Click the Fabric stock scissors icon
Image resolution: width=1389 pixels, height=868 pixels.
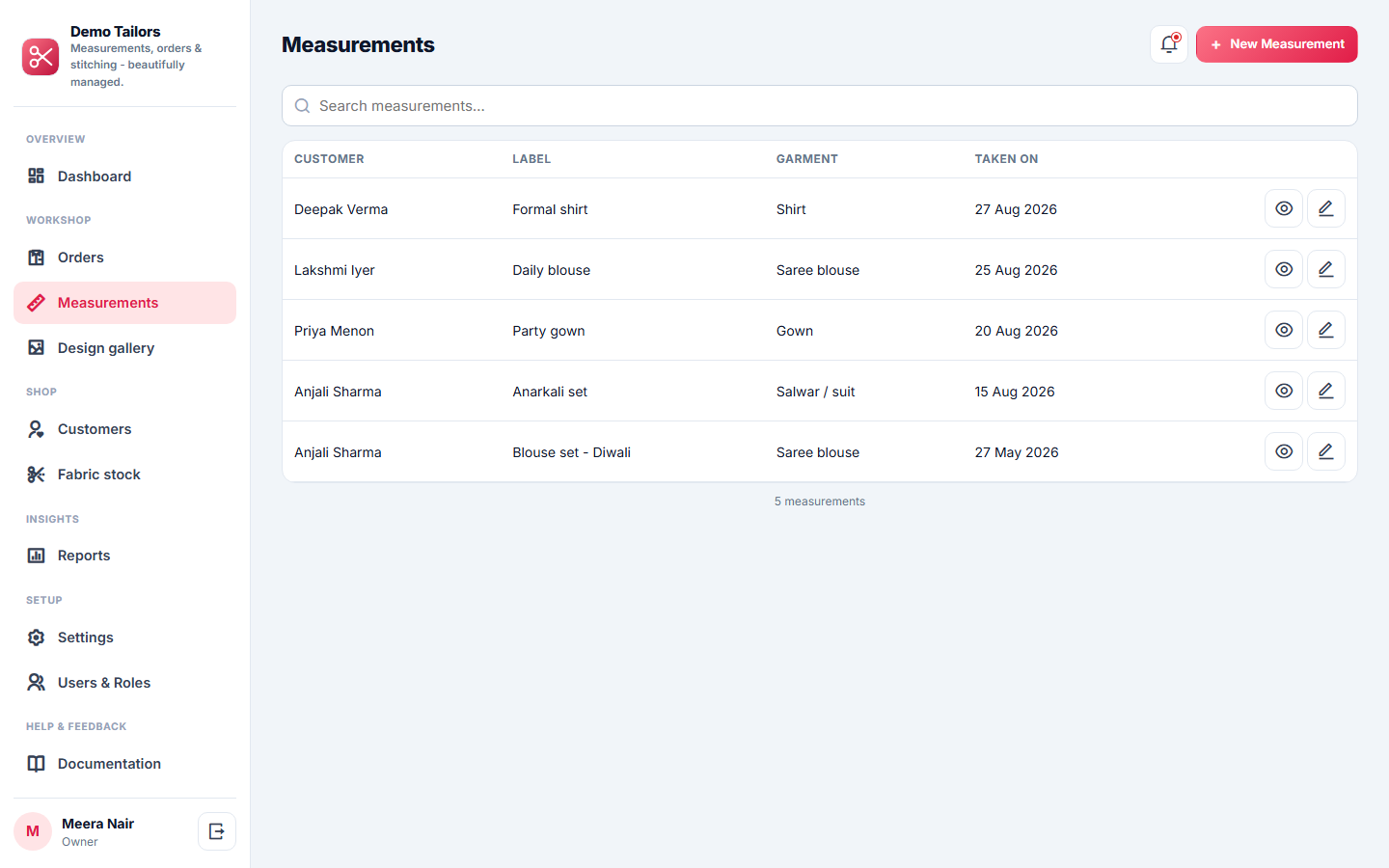tap(37, 475)
